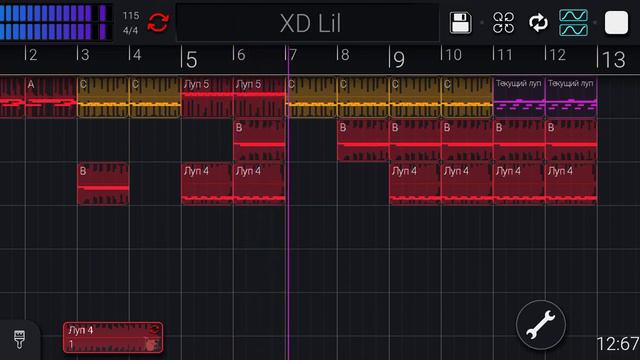
Task: Tap the 115 tempo value
Action: click(131, 16)
